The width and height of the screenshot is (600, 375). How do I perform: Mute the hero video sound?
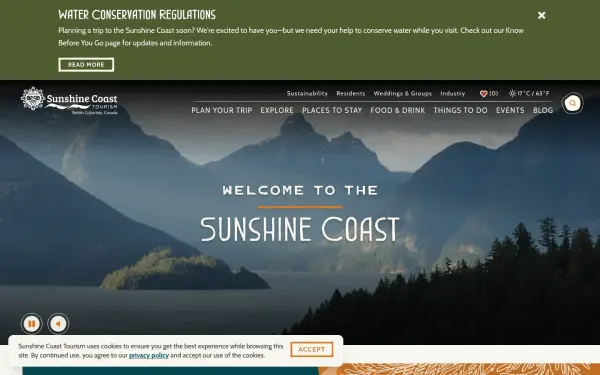58,324
